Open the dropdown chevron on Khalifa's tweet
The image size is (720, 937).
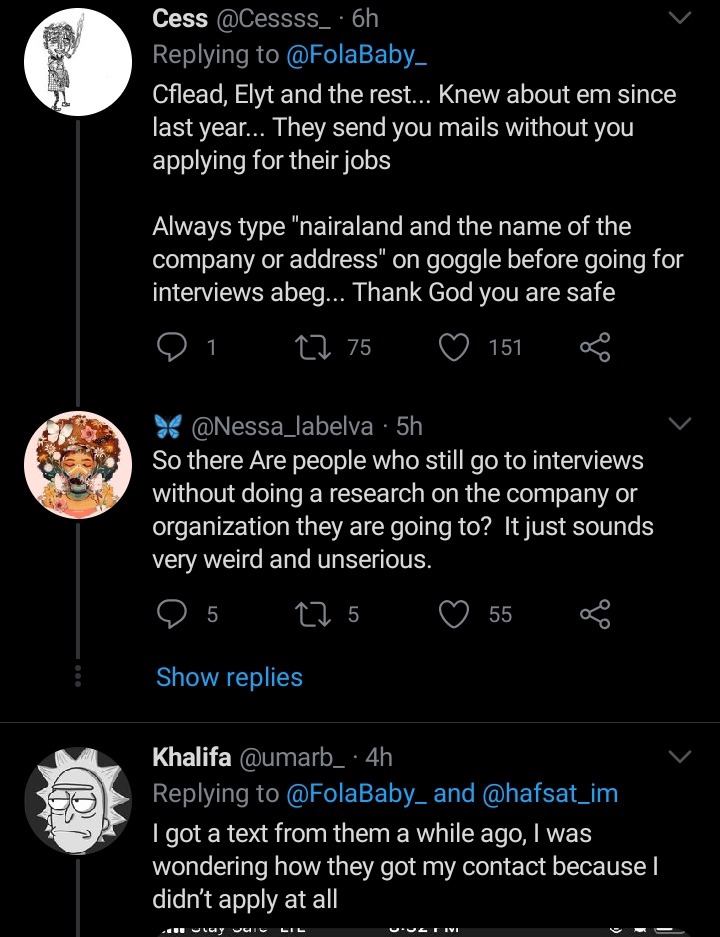coord(679,756)
